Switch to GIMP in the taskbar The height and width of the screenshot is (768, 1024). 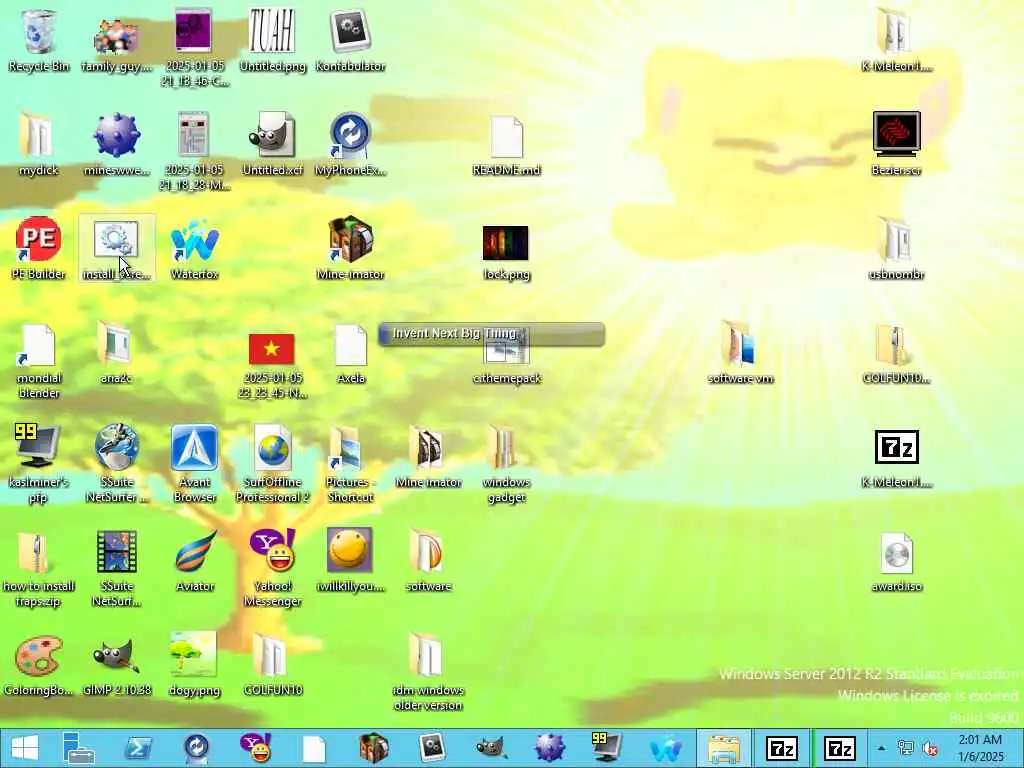pos(491,748)
